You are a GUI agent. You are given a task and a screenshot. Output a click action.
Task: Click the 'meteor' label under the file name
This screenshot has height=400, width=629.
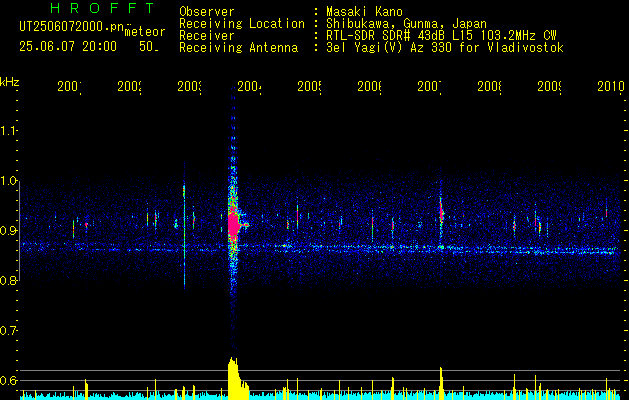point(145,32)
